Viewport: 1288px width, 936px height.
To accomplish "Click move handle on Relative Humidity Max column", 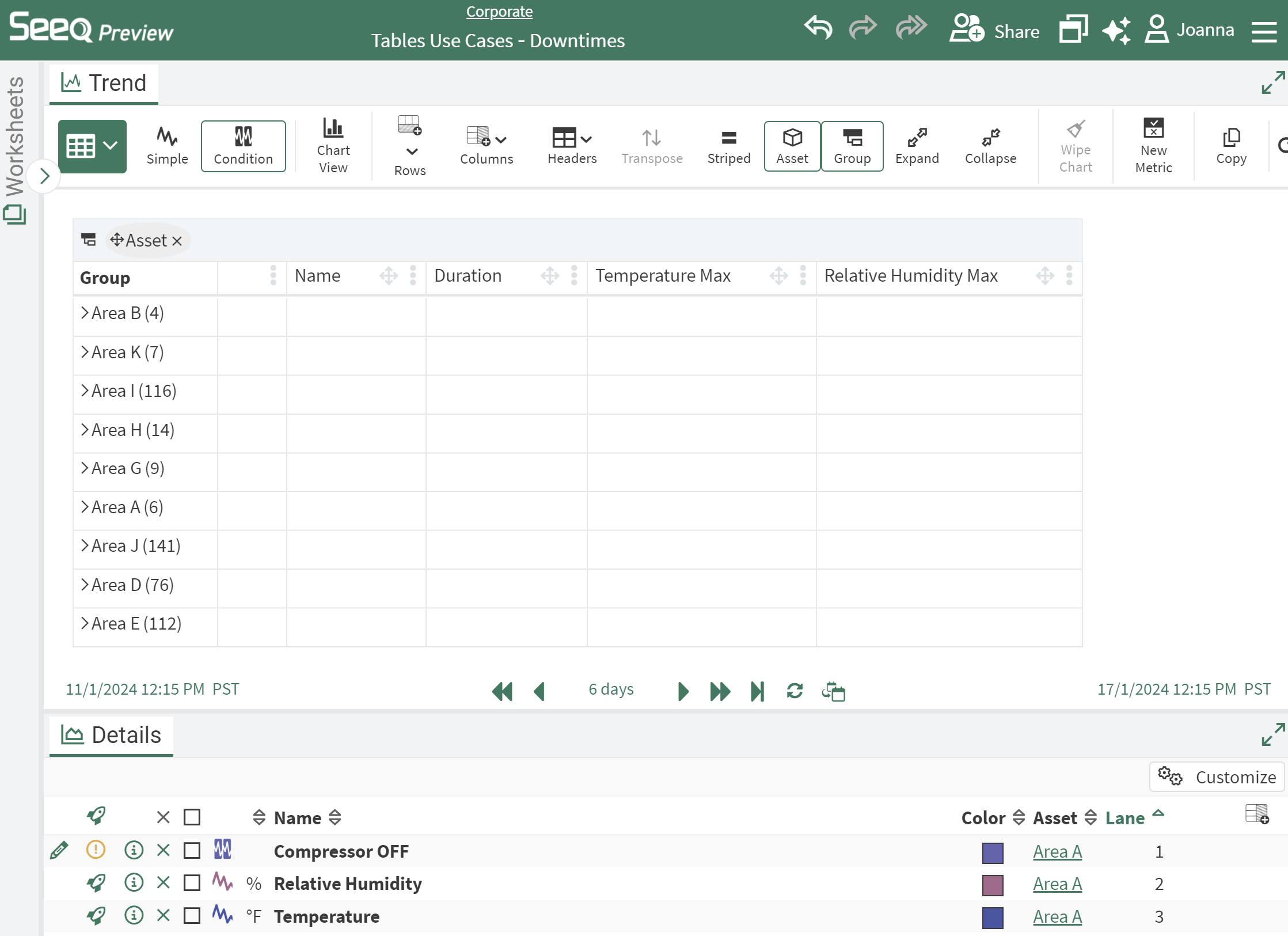I will click(1045, 276).
